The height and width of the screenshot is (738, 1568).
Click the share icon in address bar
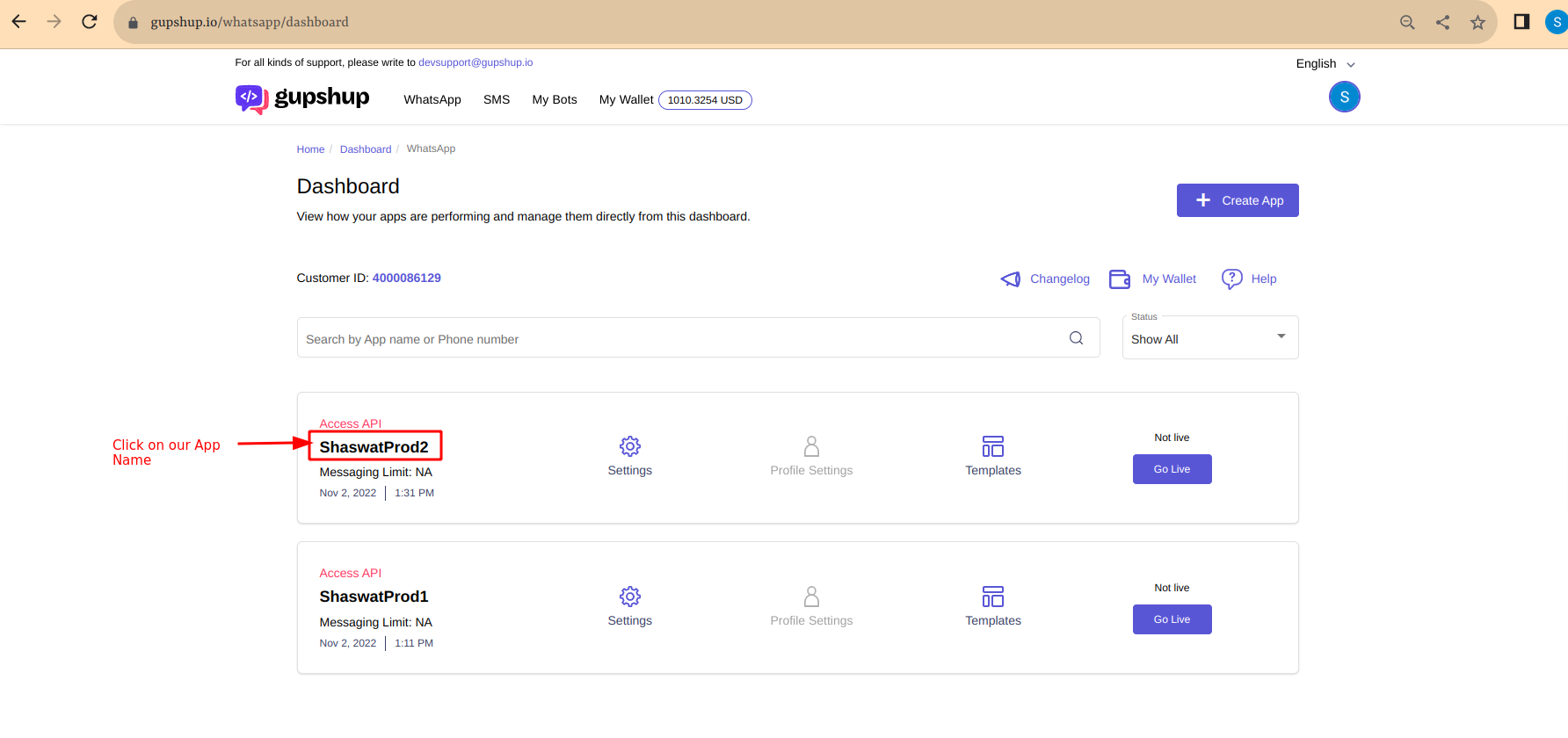1442,22
